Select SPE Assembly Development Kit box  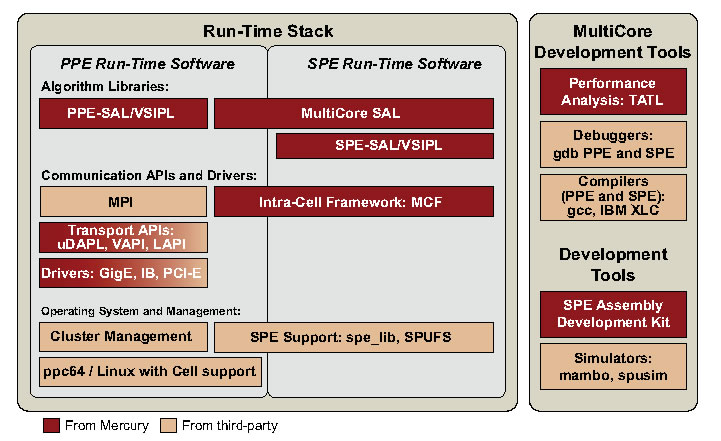[x=613, y=314]
